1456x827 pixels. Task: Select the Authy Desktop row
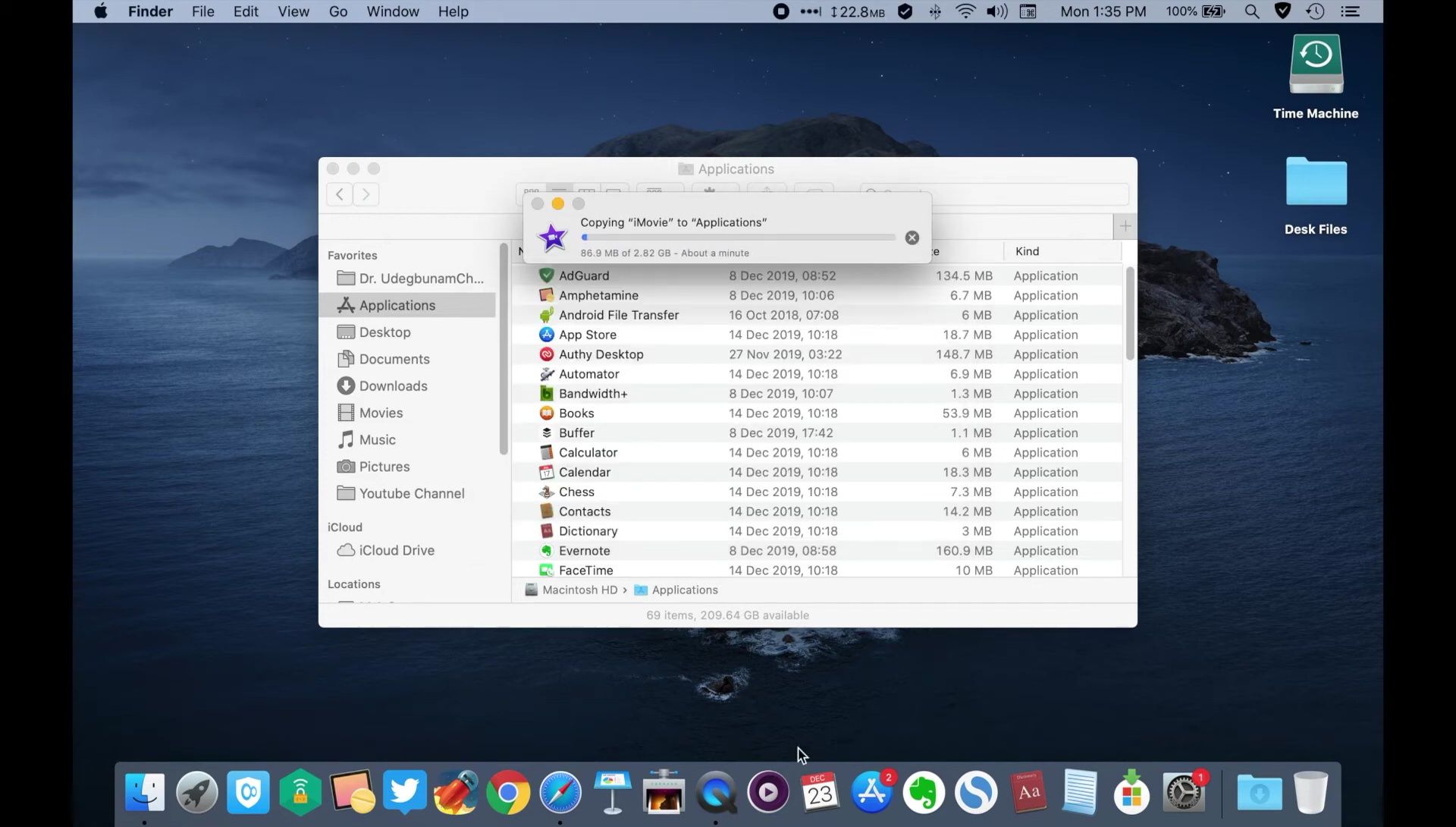[x=817, y=354]
